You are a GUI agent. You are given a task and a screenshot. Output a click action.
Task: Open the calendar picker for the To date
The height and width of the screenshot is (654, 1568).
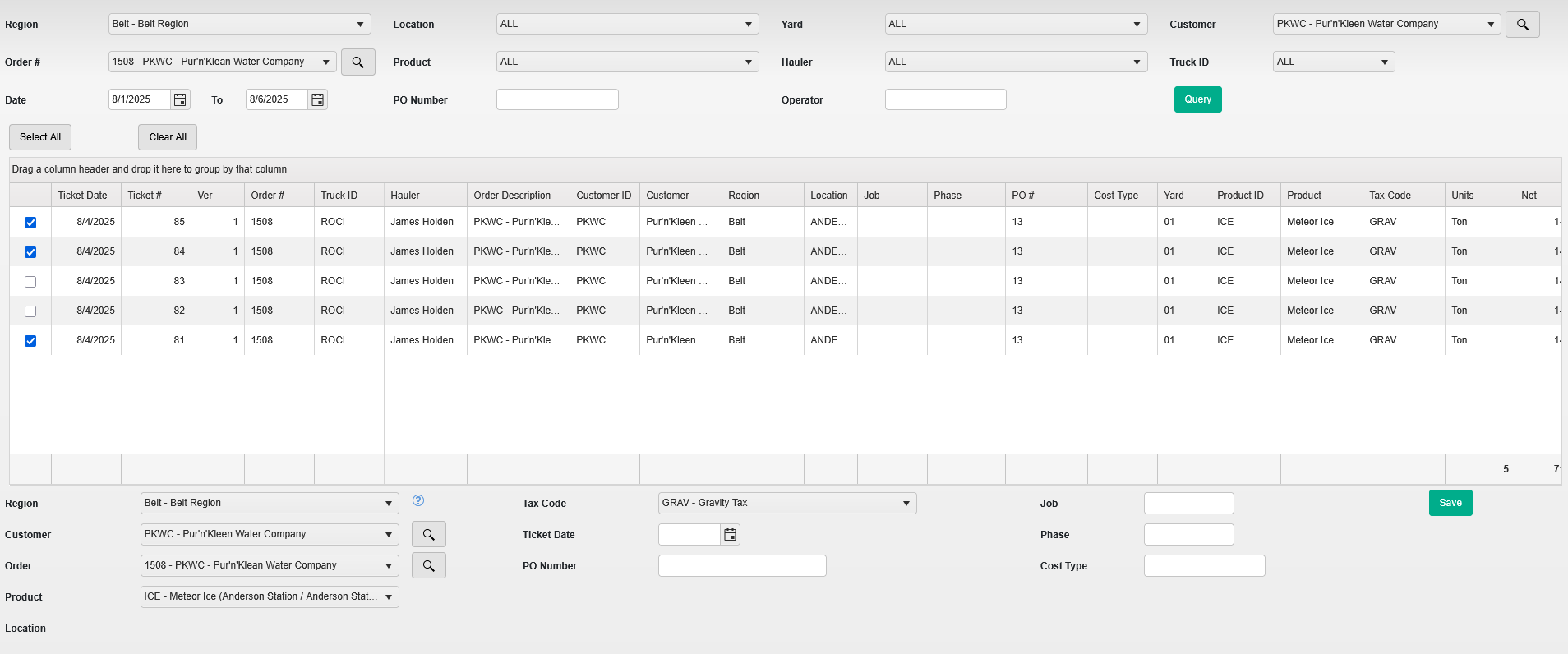(x=317, y=100)
